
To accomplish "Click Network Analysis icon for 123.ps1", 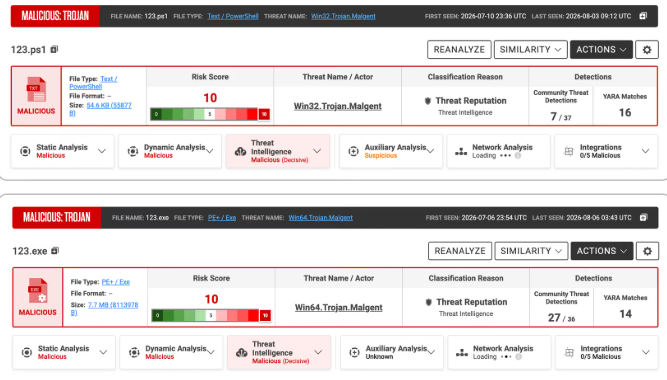I will point(461,151).
